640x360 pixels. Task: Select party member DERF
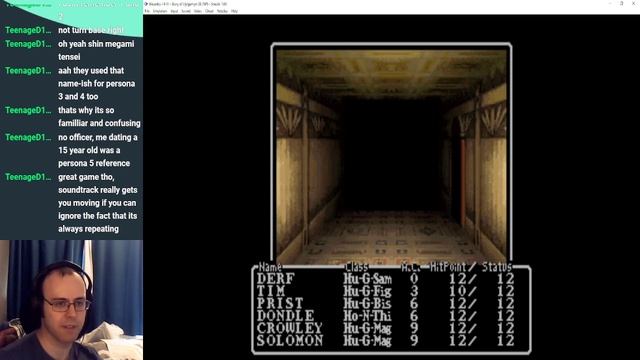pyautogui.click(x=276, y=279)
